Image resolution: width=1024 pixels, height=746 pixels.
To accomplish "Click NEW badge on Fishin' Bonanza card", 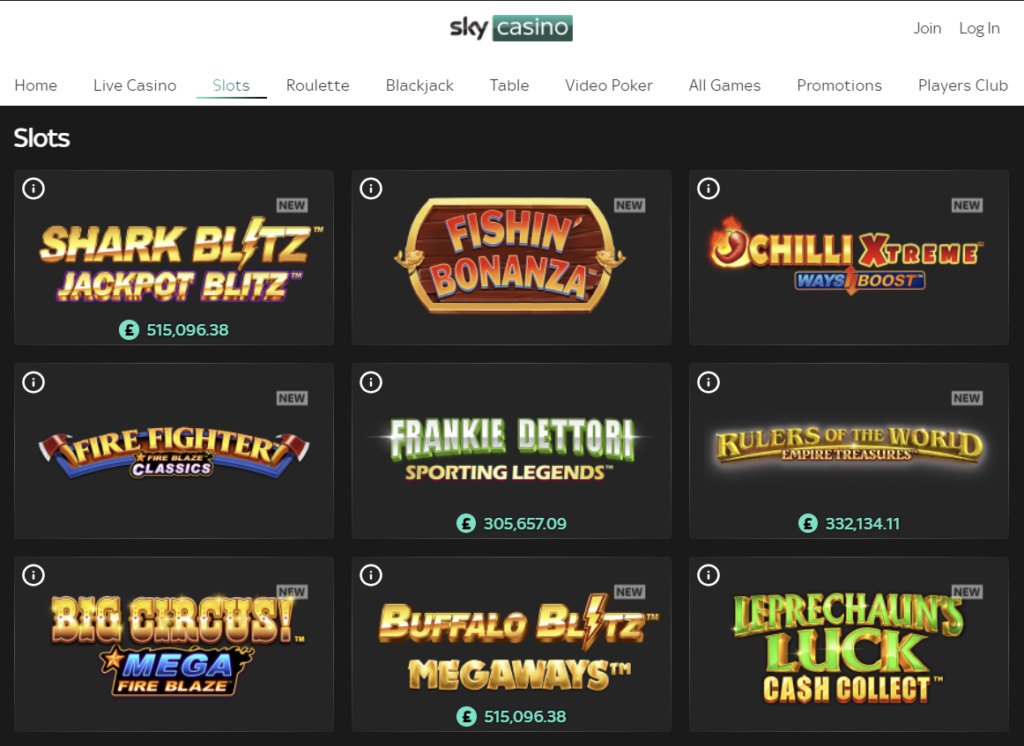I will pyautogui.click(x=630, y=205).
